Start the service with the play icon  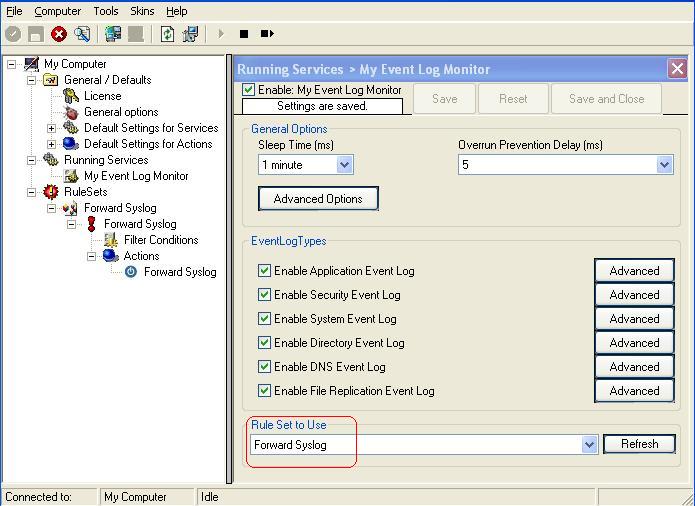tap(221, 34)
